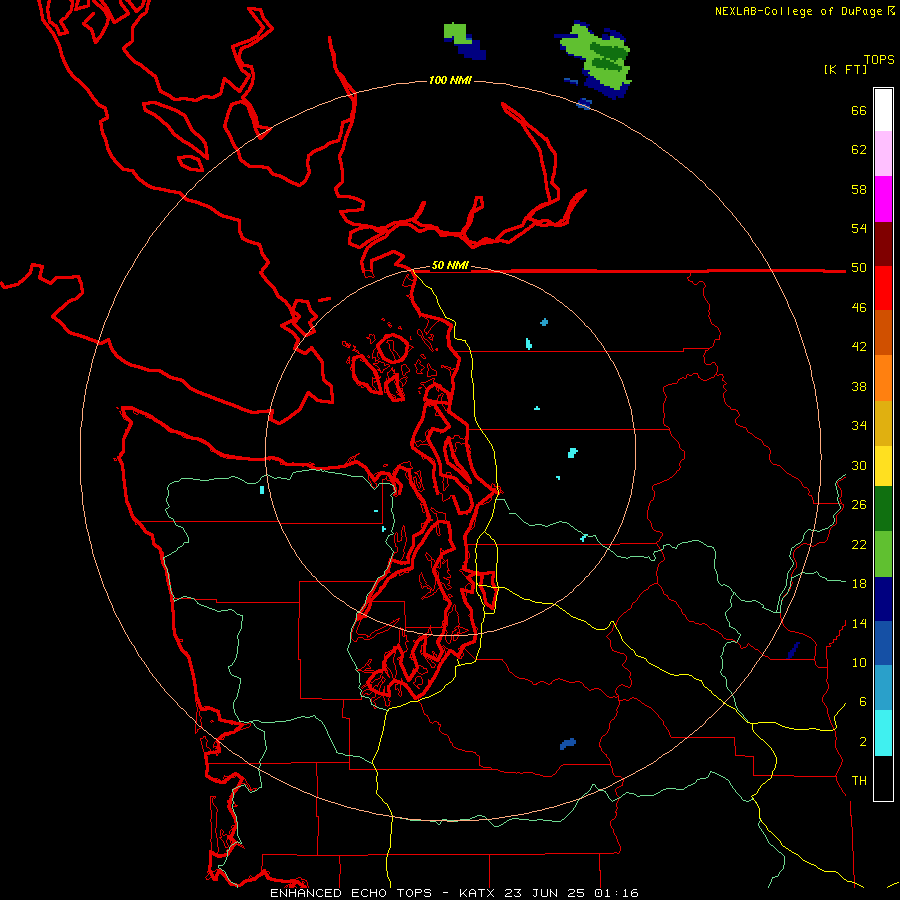The width and height of the screenshot is (900, 900).
Task: Click legend value "58"
Action: 859,189
